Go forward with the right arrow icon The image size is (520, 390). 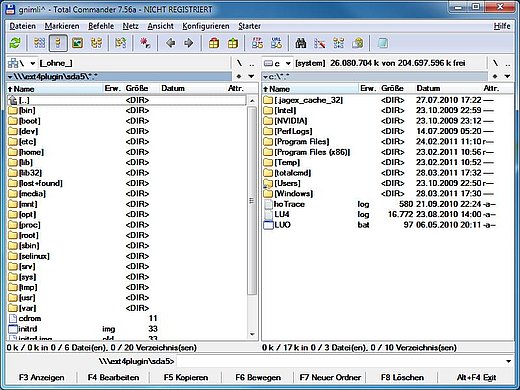click(189, 43)
